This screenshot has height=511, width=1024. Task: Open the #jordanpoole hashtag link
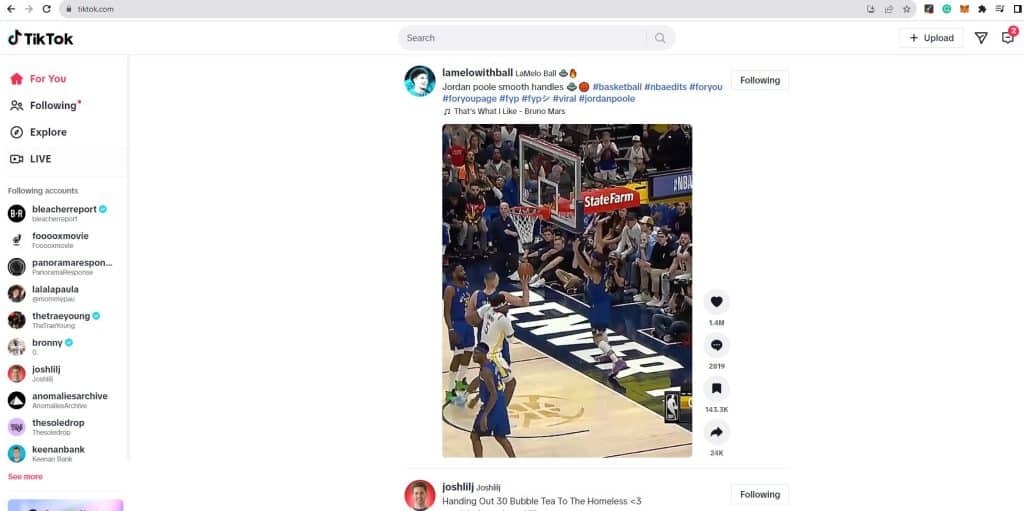[606, 99]
